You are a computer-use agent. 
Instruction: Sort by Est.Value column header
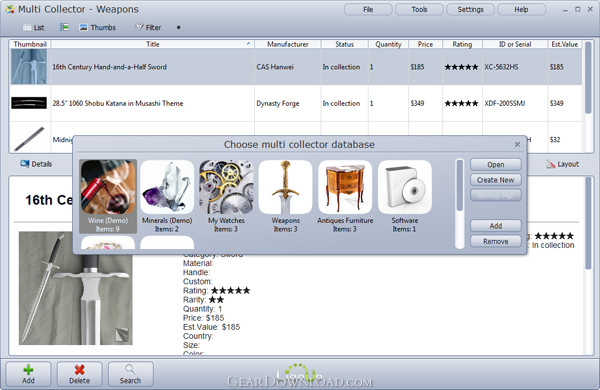[564, 44]
